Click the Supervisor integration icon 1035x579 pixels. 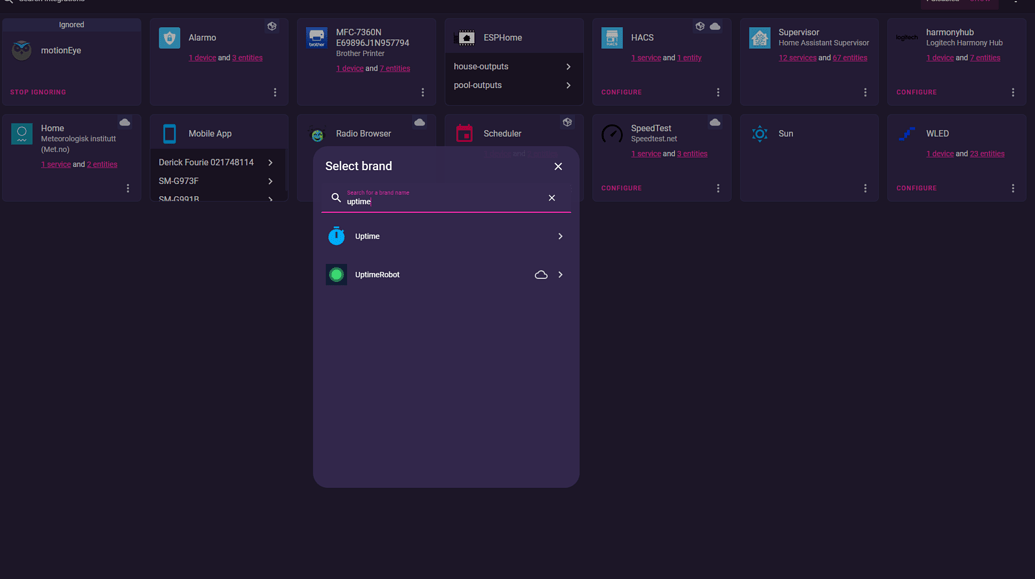tap(759, 37)
